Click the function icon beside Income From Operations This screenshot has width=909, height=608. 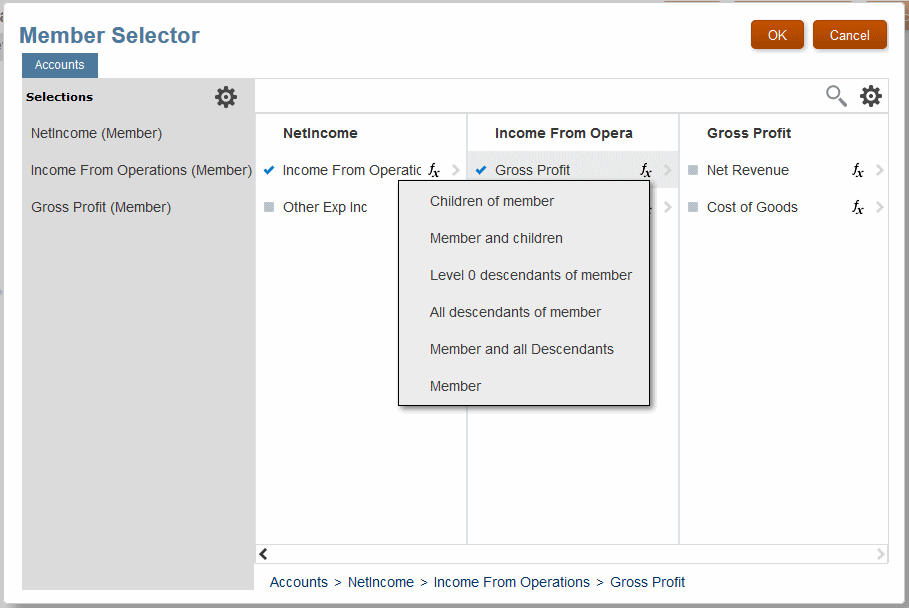point(434,171)
